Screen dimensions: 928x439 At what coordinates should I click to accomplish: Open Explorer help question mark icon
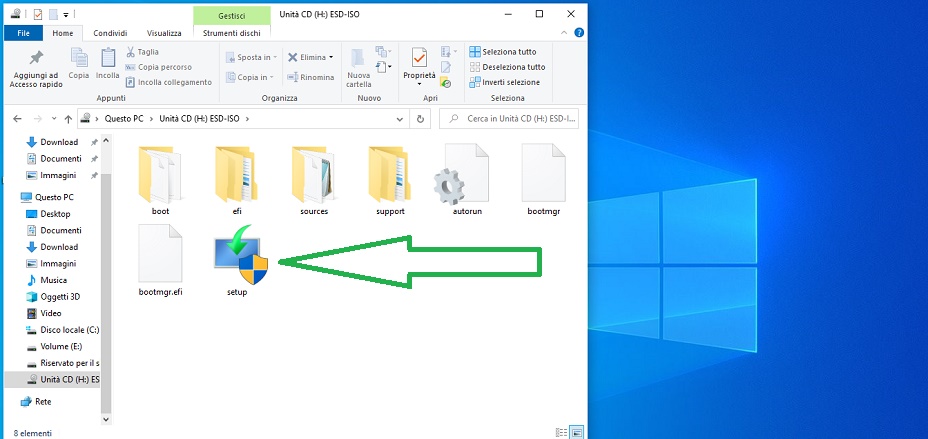[x=579, y=33]
